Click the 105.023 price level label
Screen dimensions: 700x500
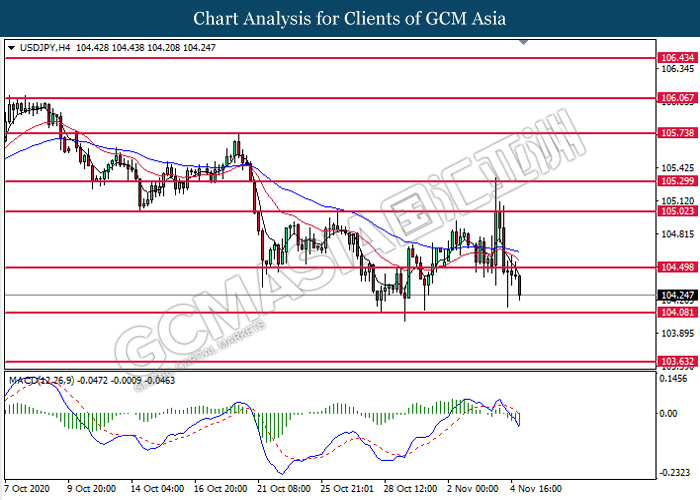677,211
